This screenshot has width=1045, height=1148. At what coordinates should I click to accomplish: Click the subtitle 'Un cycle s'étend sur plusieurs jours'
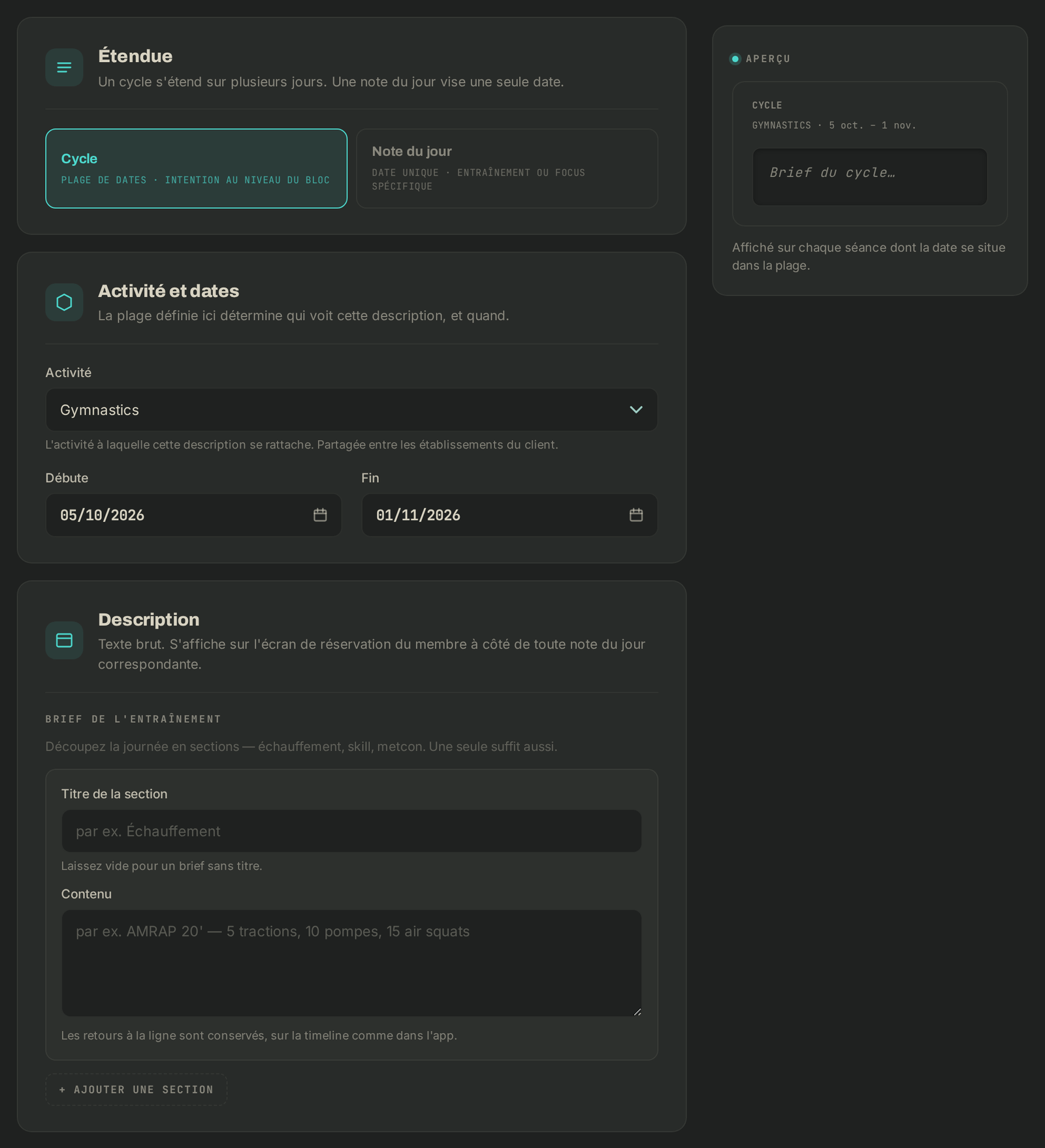[212, 82]
